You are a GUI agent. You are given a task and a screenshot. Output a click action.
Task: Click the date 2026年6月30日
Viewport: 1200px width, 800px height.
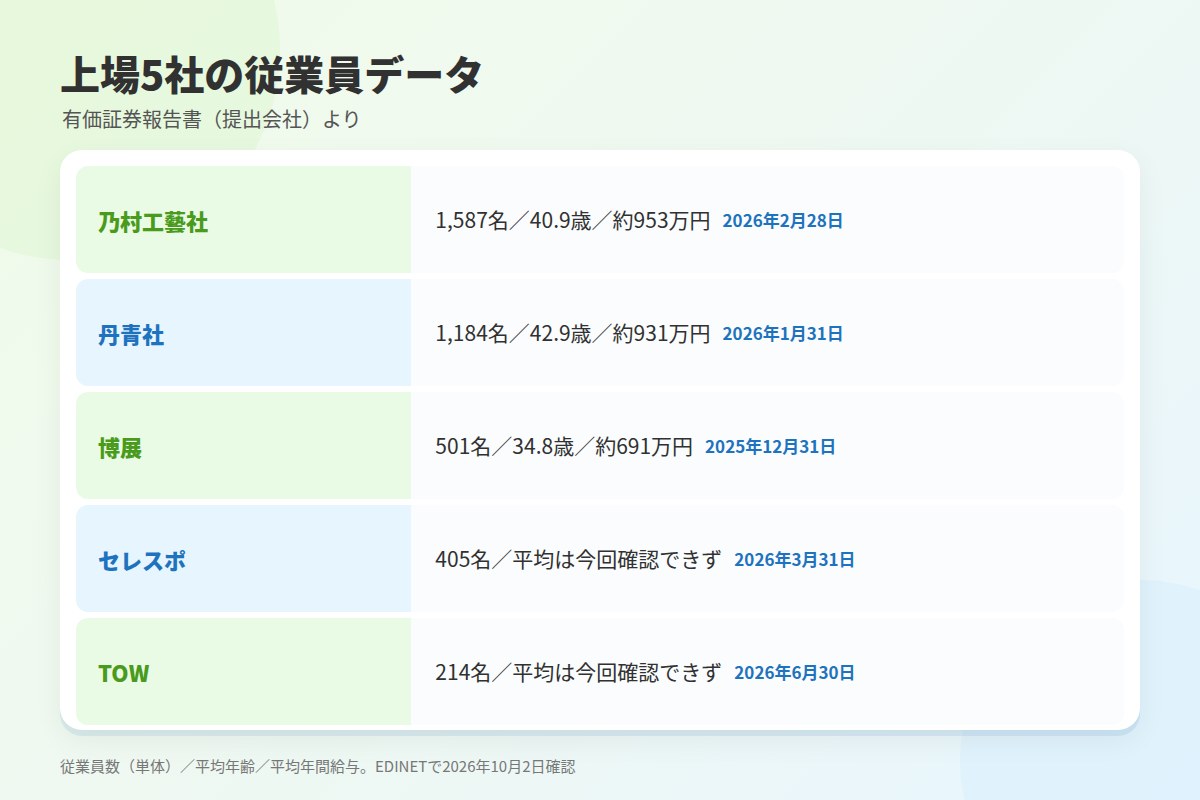pos(795,673)
